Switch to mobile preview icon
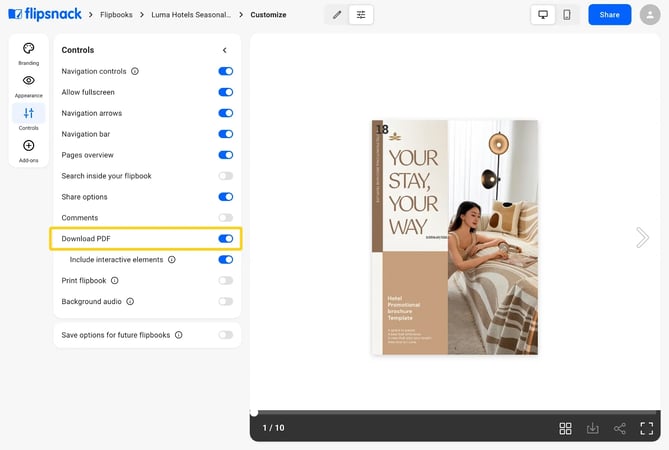The image size is (669, 450). 567,15
